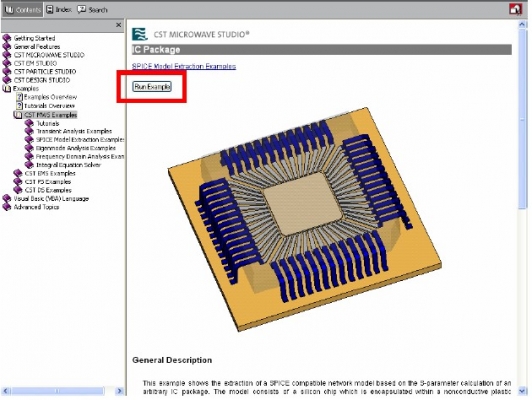The height and width of the screenshot is (400, 532).
Task: Click the Frequency Domain Analysis book icon
Action: [29, 156]
